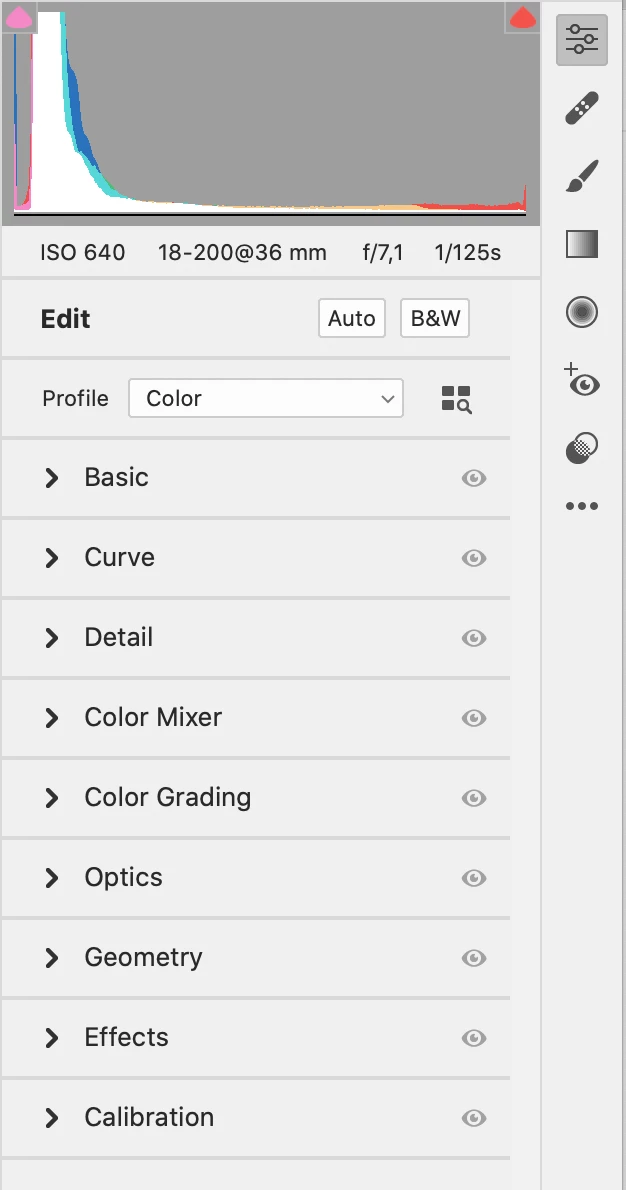
Task: Open the Snapshots circle icon
Action: (582, 449)
